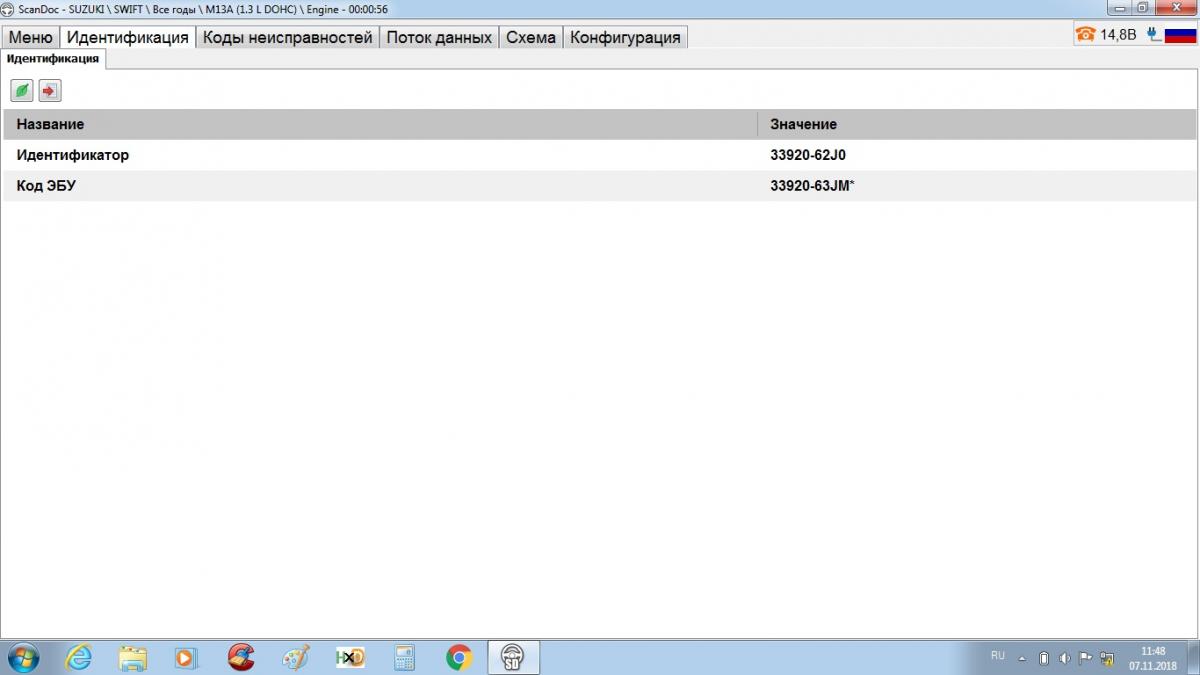Click the Russian flag language icon
Screen dimensions: 1200x675
point(1180,34)
